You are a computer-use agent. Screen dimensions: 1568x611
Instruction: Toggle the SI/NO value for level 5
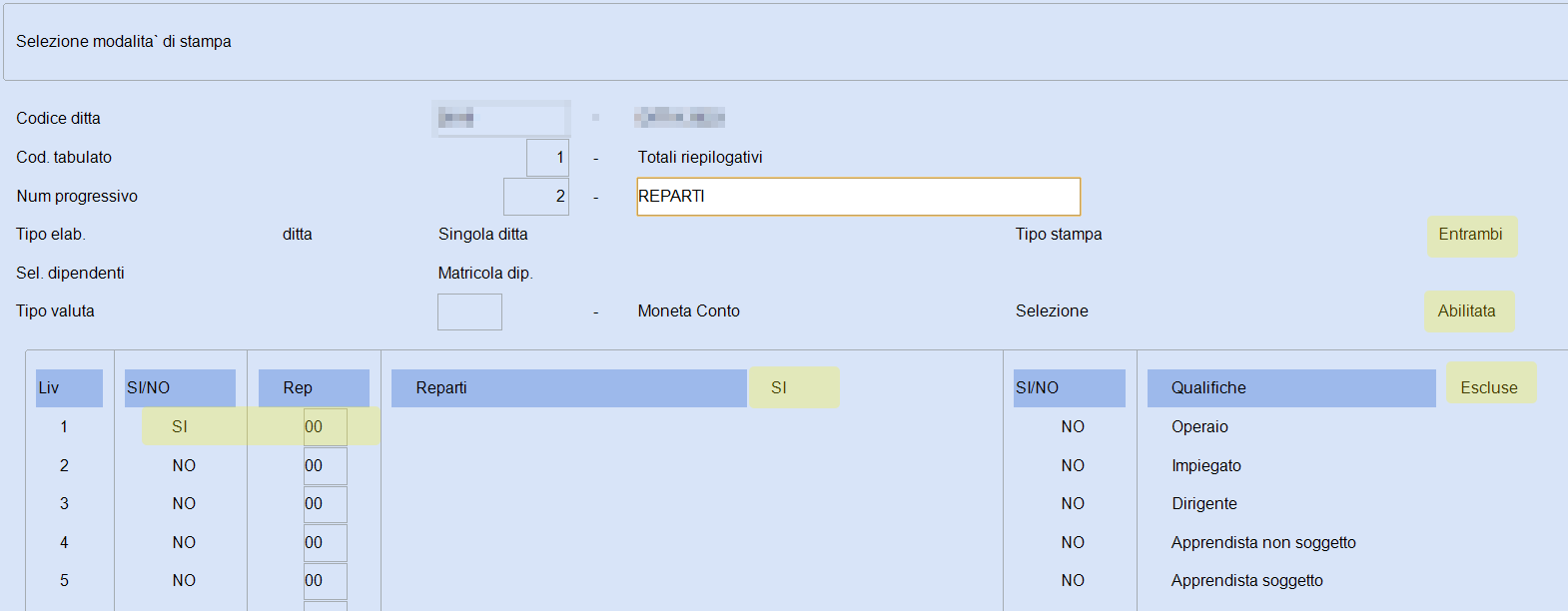[184, 580]
